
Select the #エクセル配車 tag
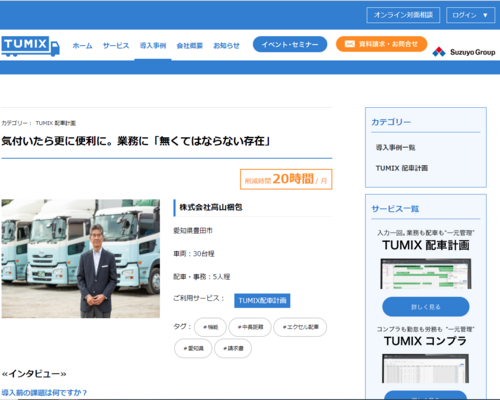pyautogui.click(x=300, y=327)
